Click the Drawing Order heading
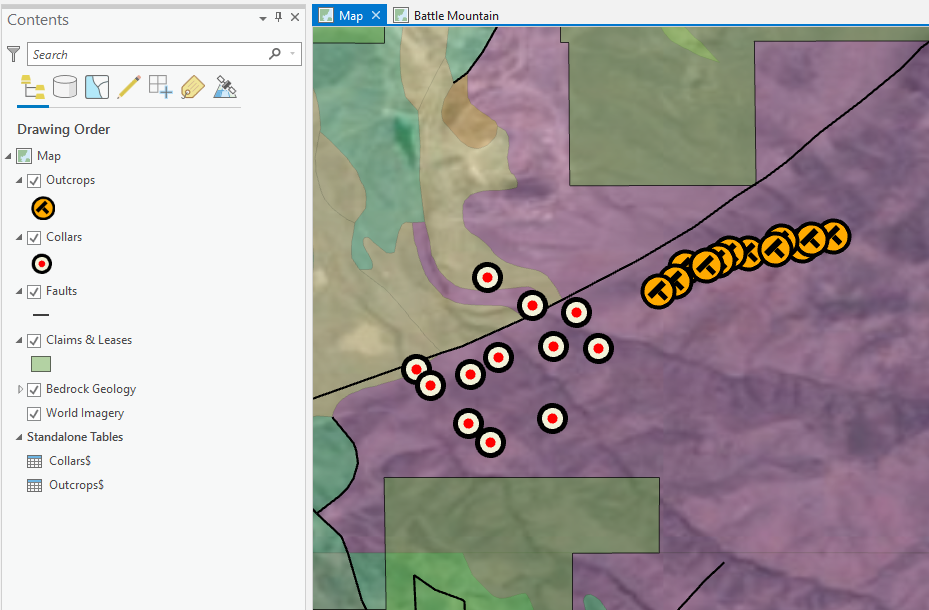929x610 pixels. point(63,129)
